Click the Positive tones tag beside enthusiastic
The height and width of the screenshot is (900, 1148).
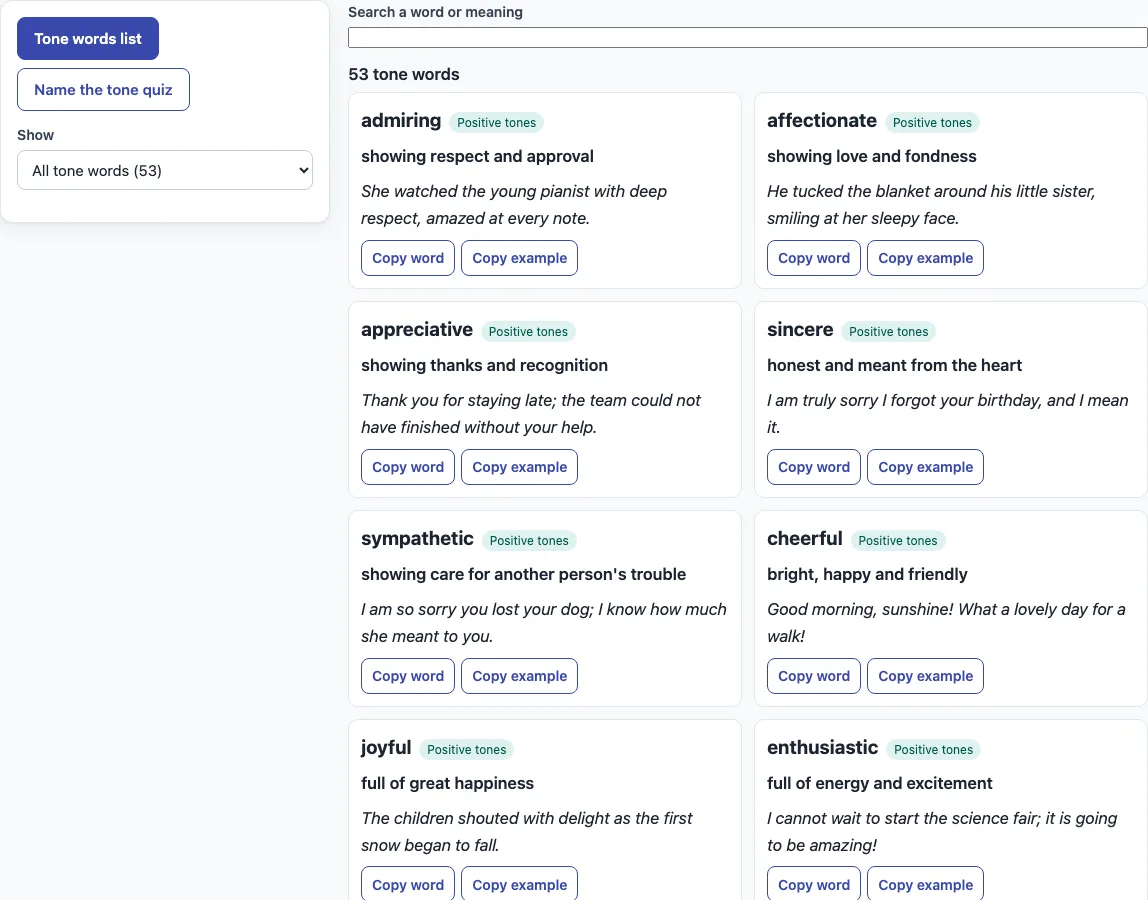click(x=933, y=749)
